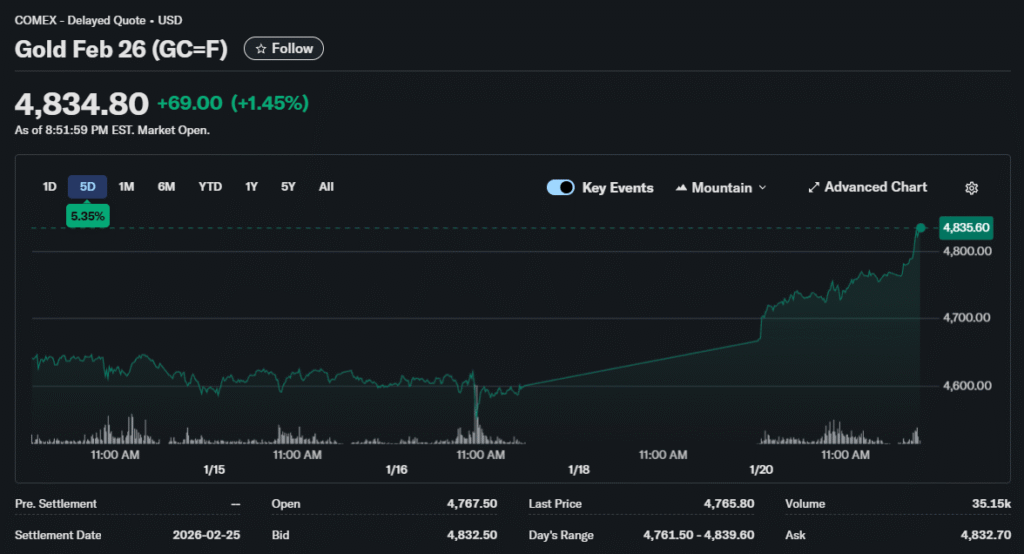Switch to 6M time range
The height and width of the screenshot is (554, 1024).
coord(166,187)
